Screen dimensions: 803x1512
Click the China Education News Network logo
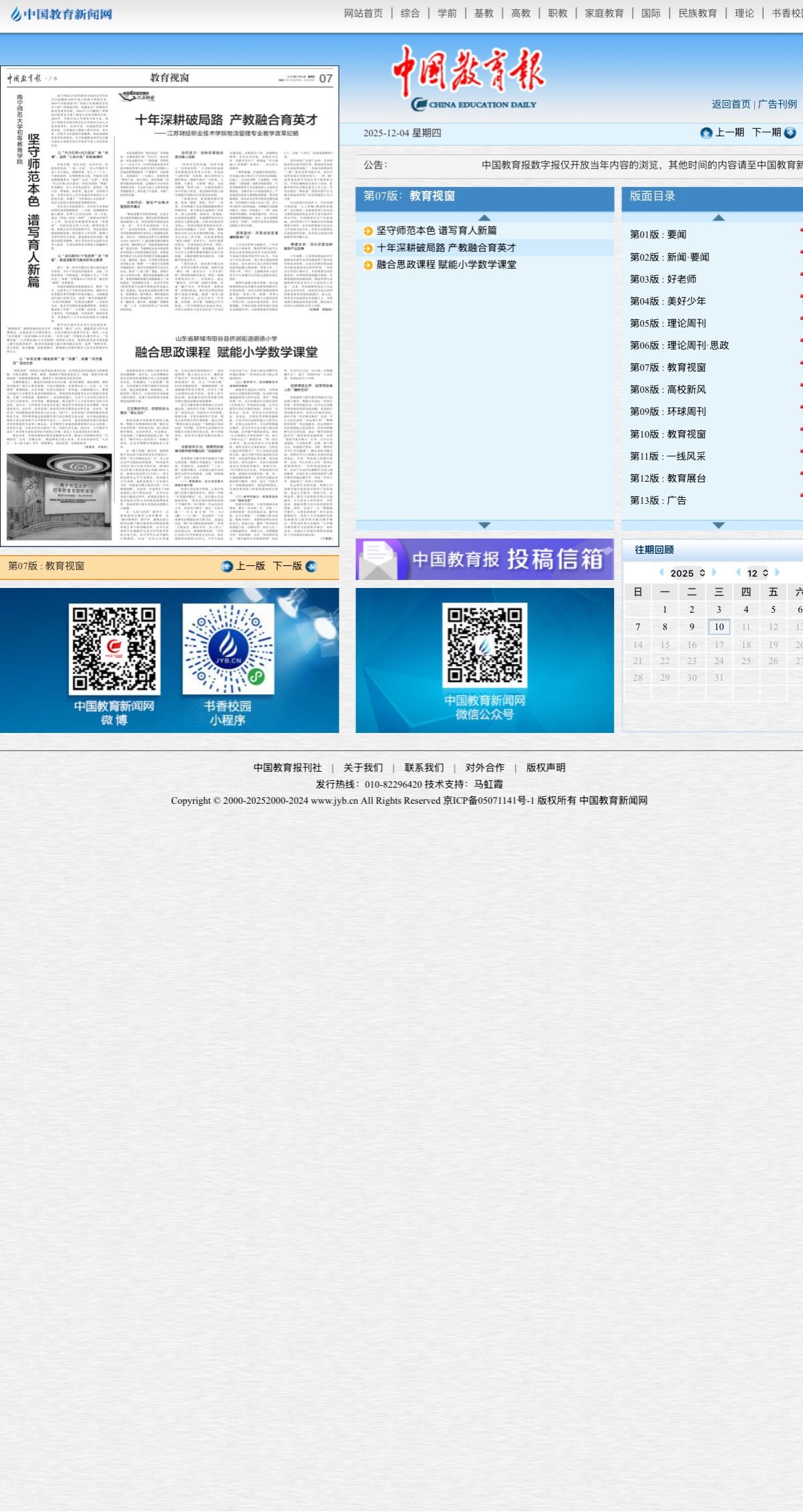pyautogui.click(x=61, y=14)
